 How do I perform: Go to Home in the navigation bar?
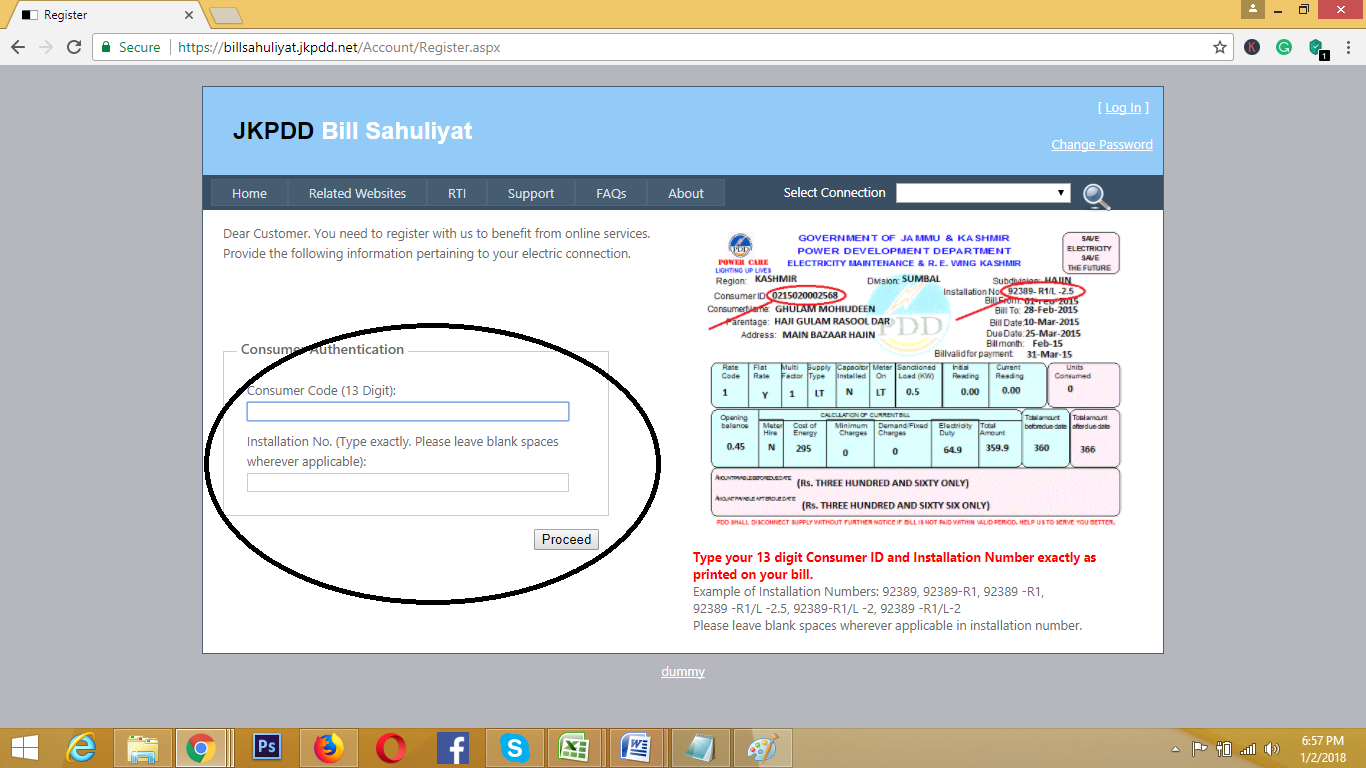[249, 194]
